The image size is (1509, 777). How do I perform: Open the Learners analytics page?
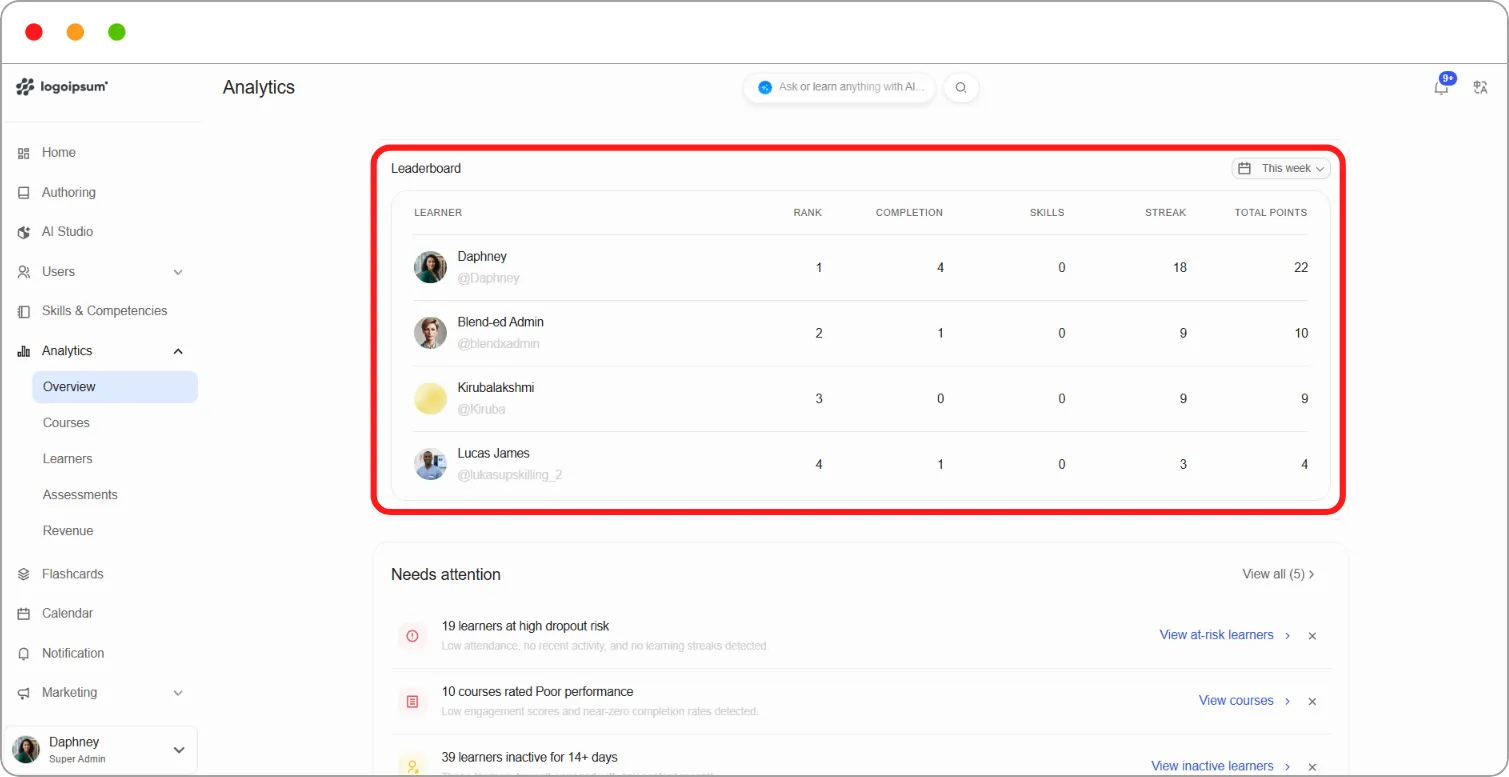(x=67, y=459)
